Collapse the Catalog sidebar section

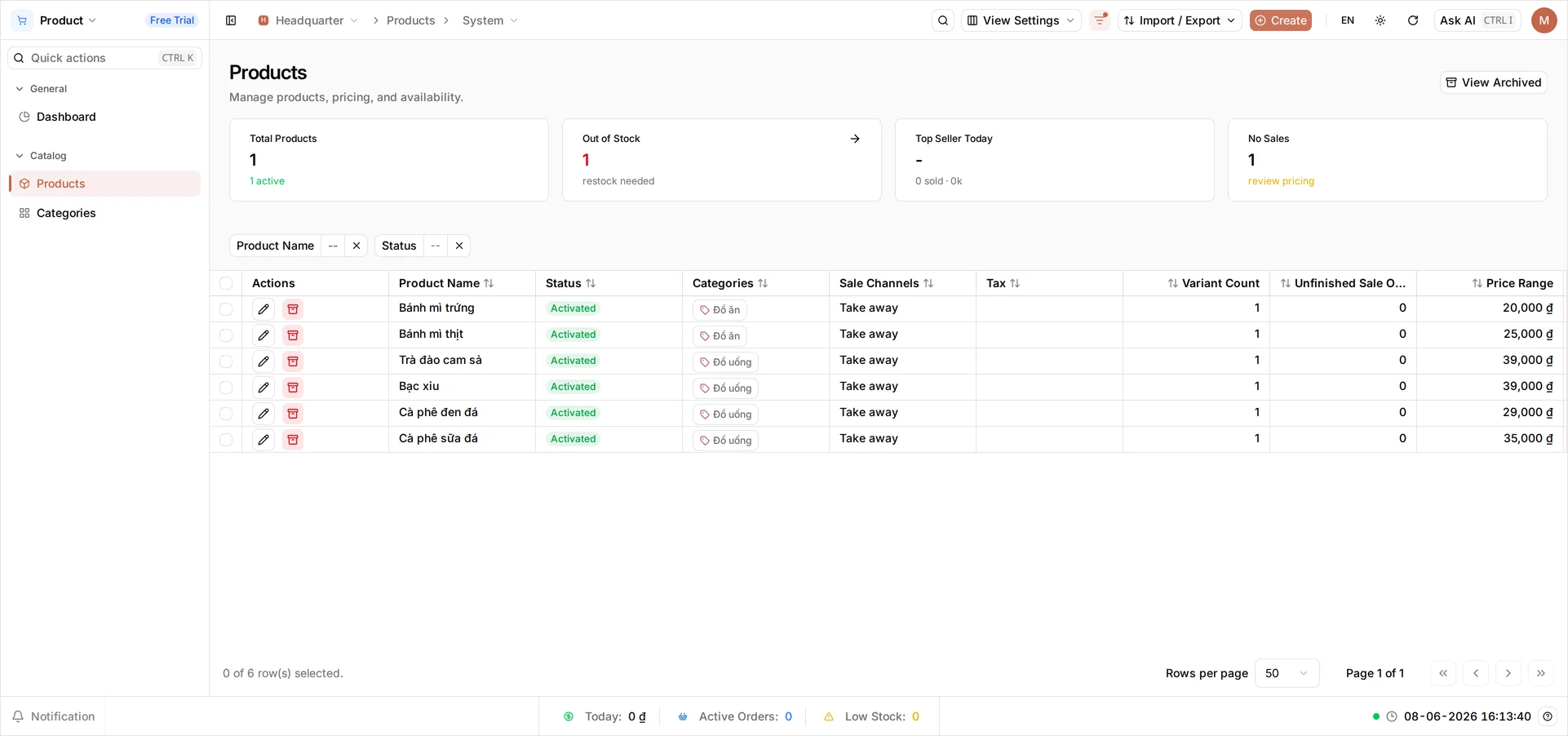42,156
